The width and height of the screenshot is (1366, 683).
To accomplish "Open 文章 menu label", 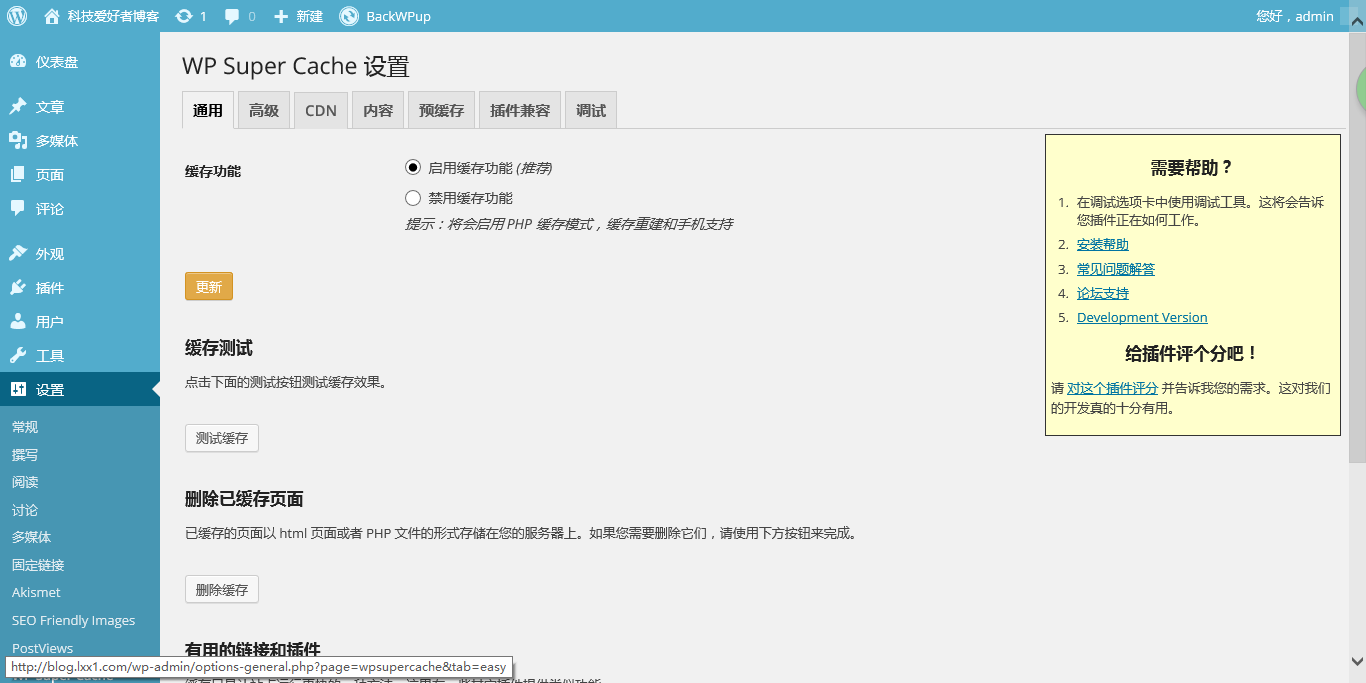I will 50,107.
